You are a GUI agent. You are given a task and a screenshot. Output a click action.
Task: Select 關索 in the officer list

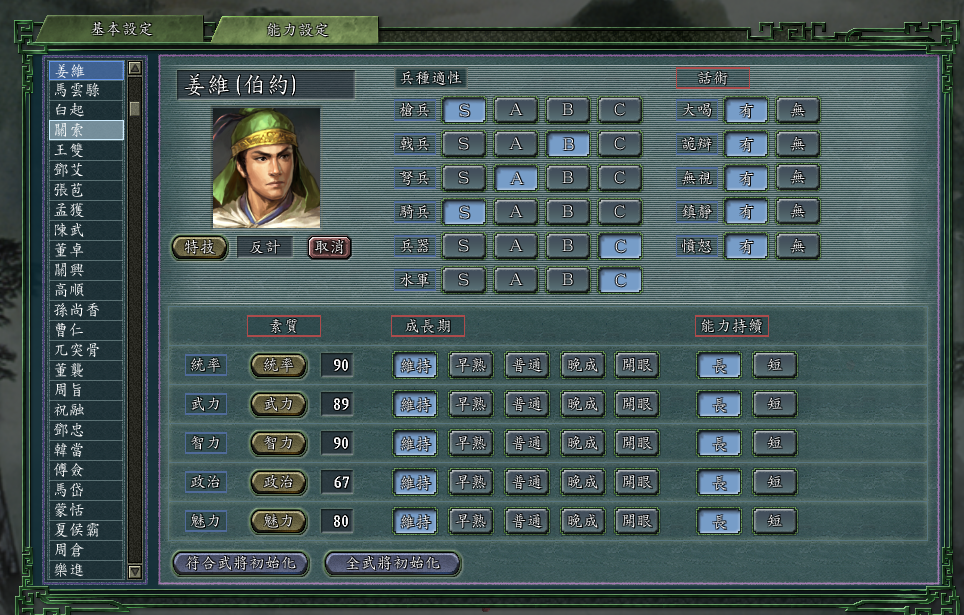[x=86, y=130]
